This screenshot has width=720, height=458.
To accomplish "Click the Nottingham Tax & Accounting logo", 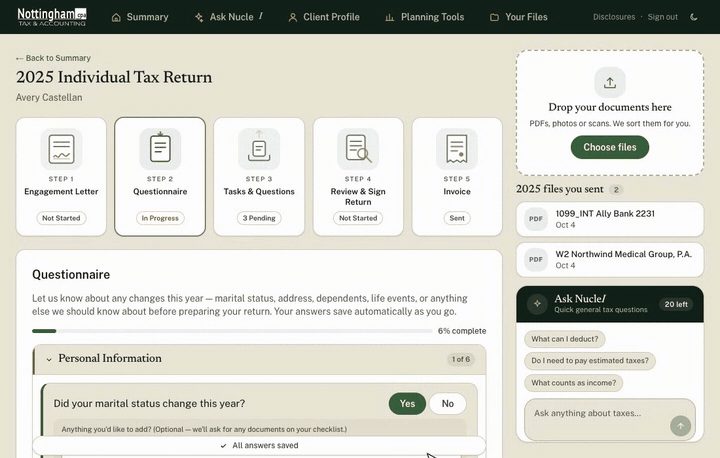I will click(52, 17).
